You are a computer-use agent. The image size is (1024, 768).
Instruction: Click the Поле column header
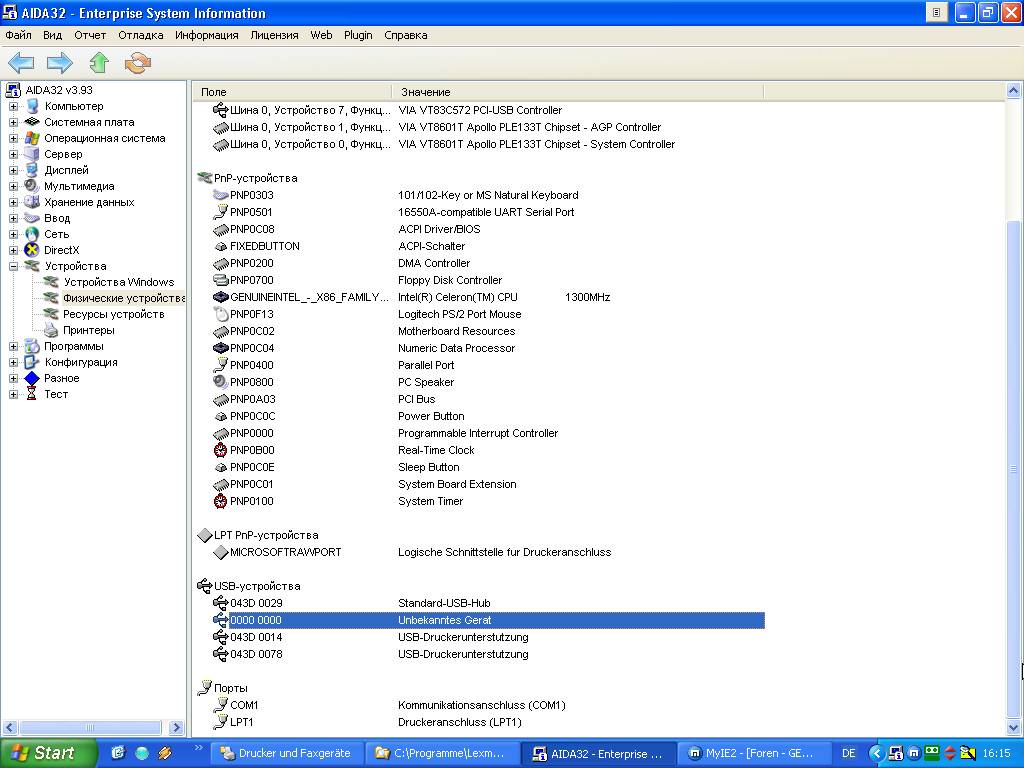point(293,92)
